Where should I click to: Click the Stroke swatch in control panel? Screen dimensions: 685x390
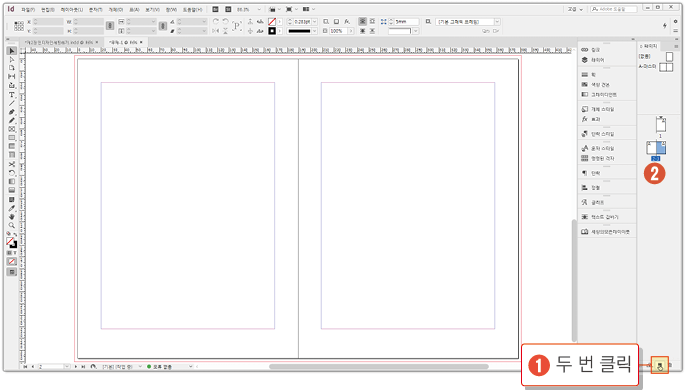coord(272,31)
